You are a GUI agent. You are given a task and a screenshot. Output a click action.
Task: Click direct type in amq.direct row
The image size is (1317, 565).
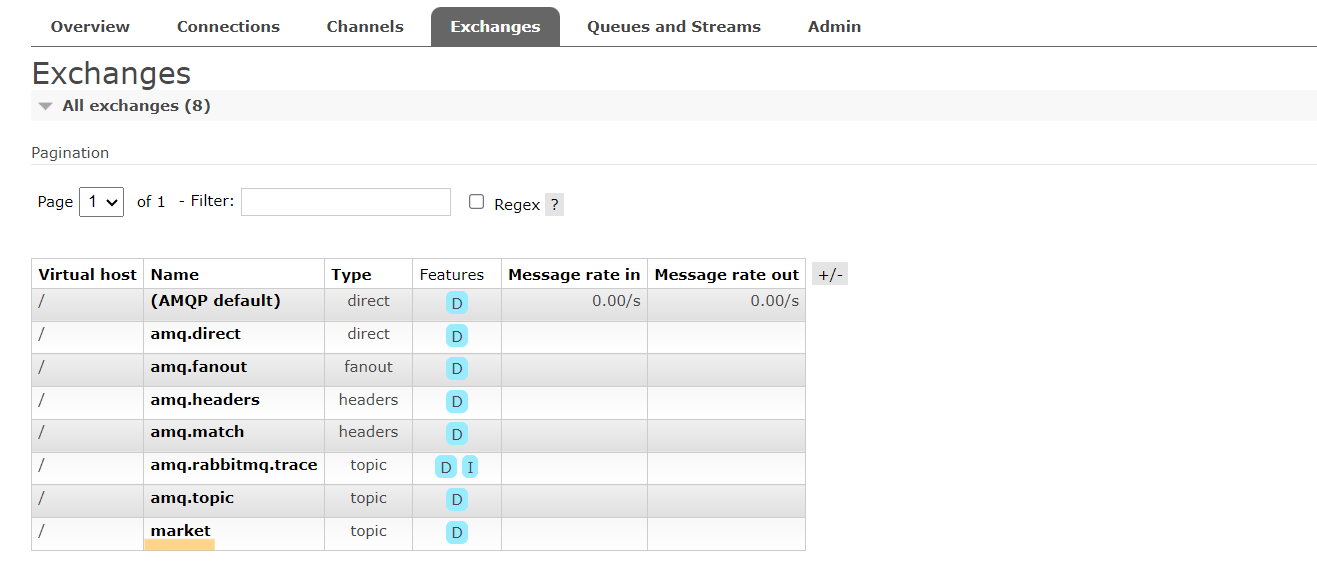[x=368, y=334]
